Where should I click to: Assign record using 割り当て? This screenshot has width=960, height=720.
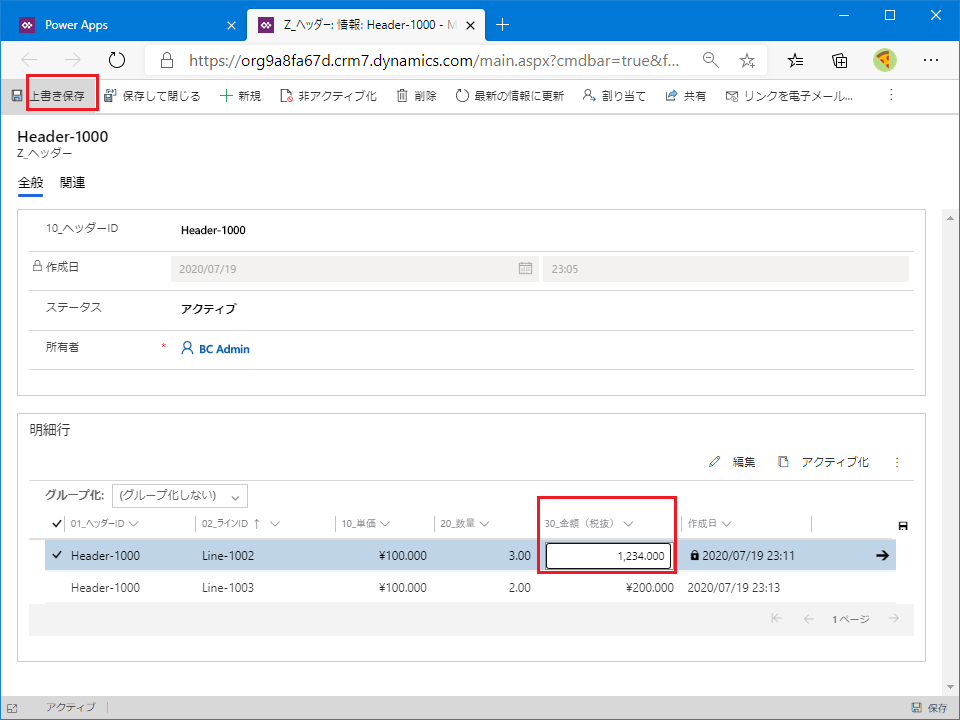pos(614,96)
